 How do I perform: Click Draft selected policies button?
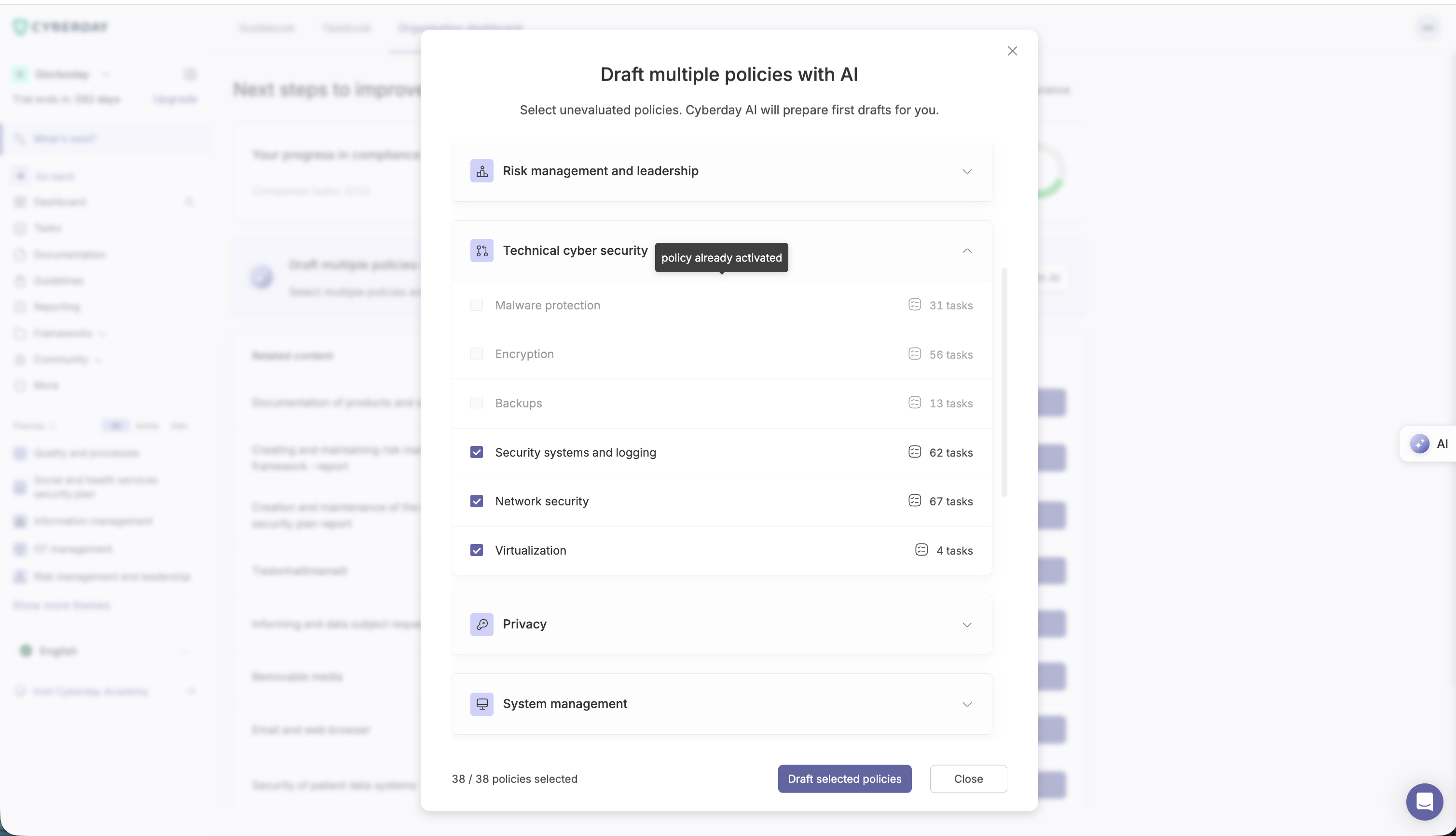844,779
